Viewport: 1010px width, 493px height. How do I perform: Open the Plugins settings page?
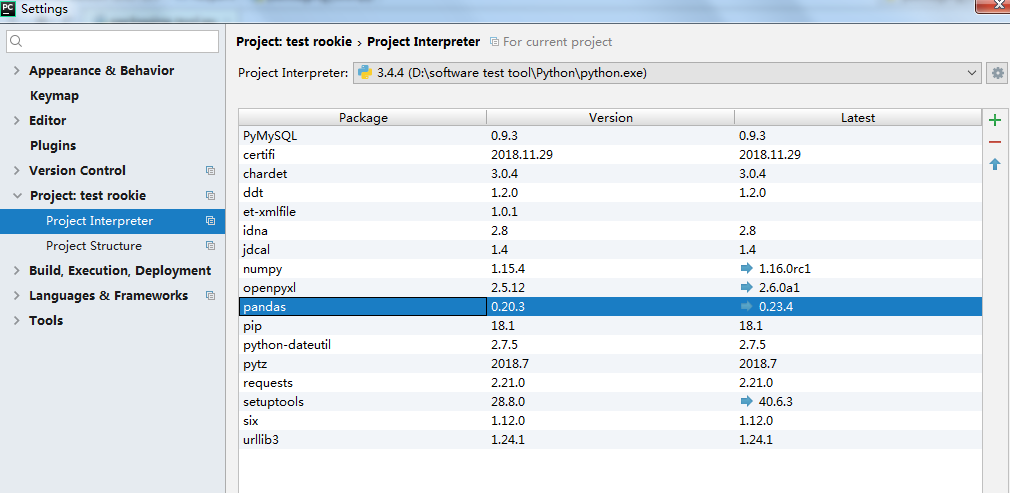[53, 146]
